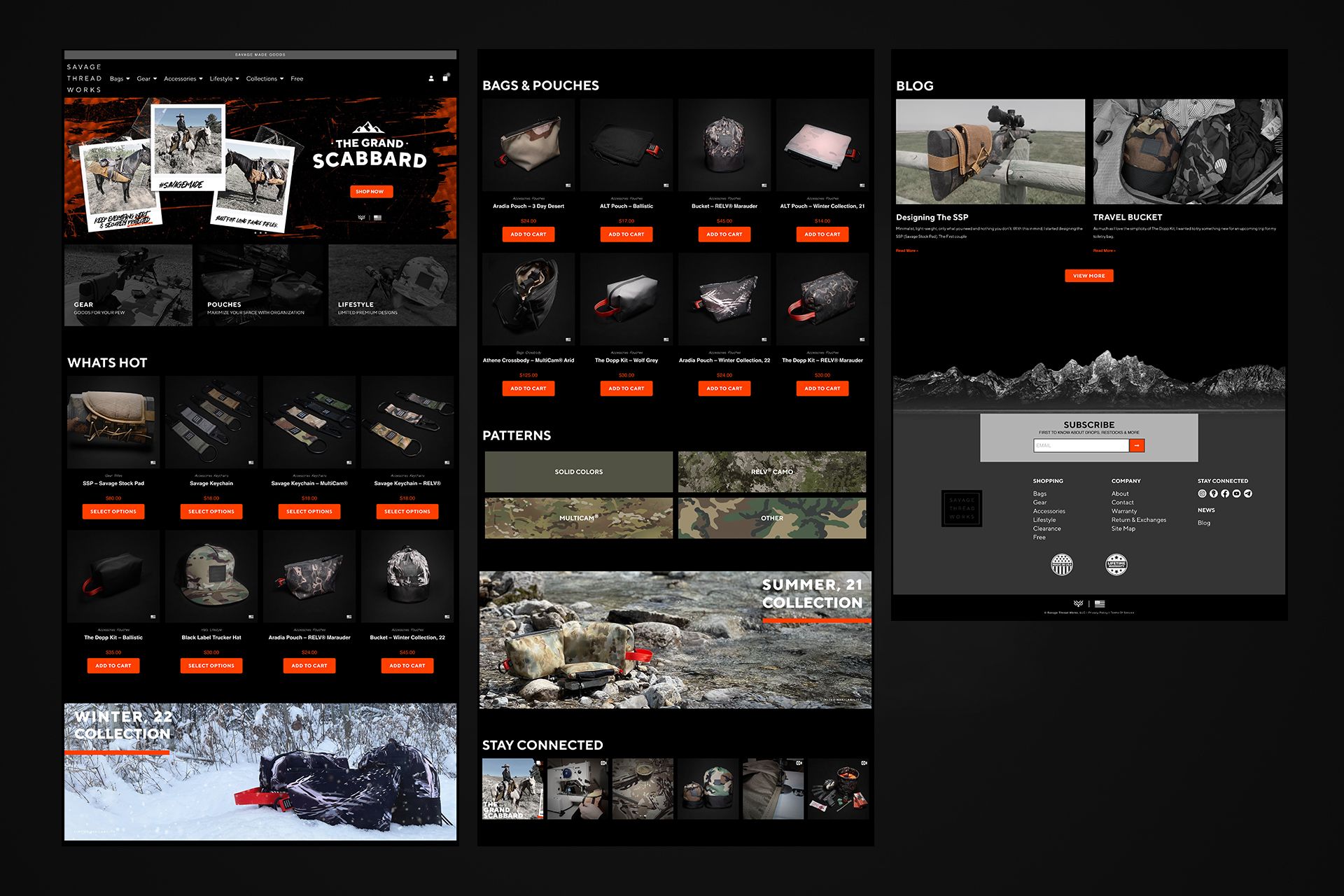Open the Facebook icon in the footer

coord(1225,493)
